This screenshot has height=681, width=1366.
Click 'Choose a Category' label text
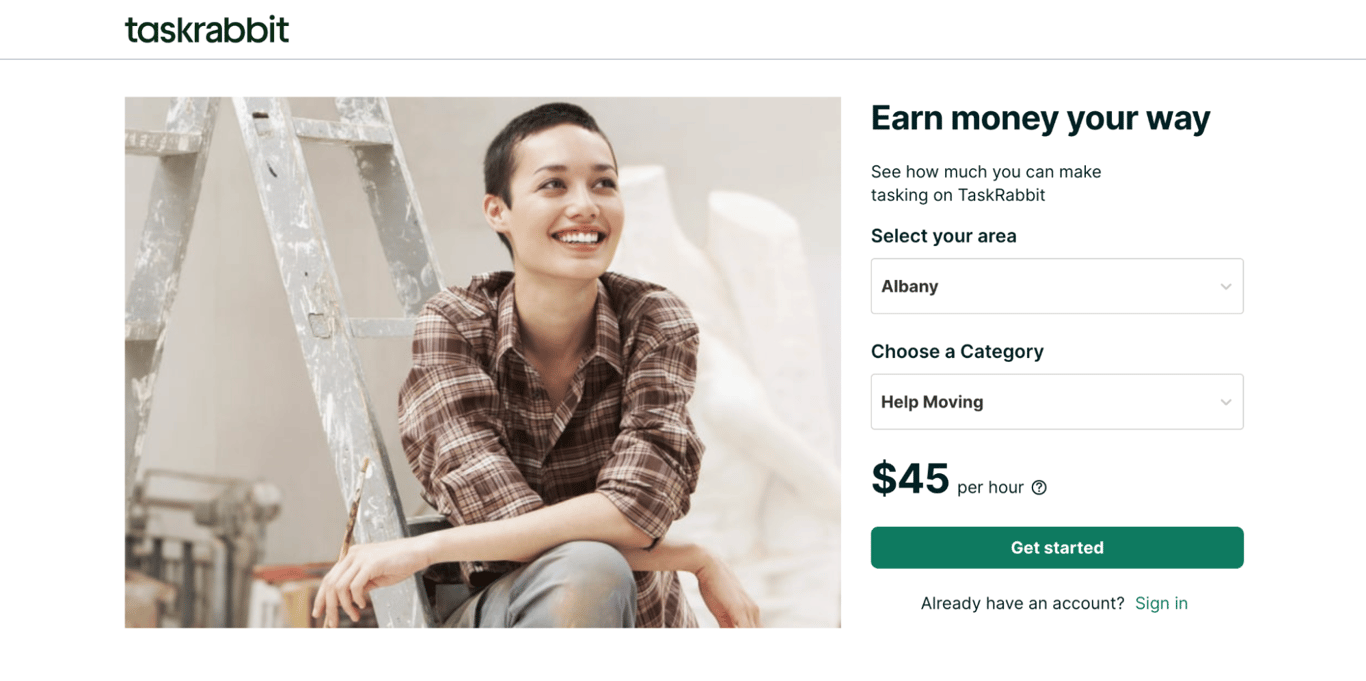tap(957, 351)
